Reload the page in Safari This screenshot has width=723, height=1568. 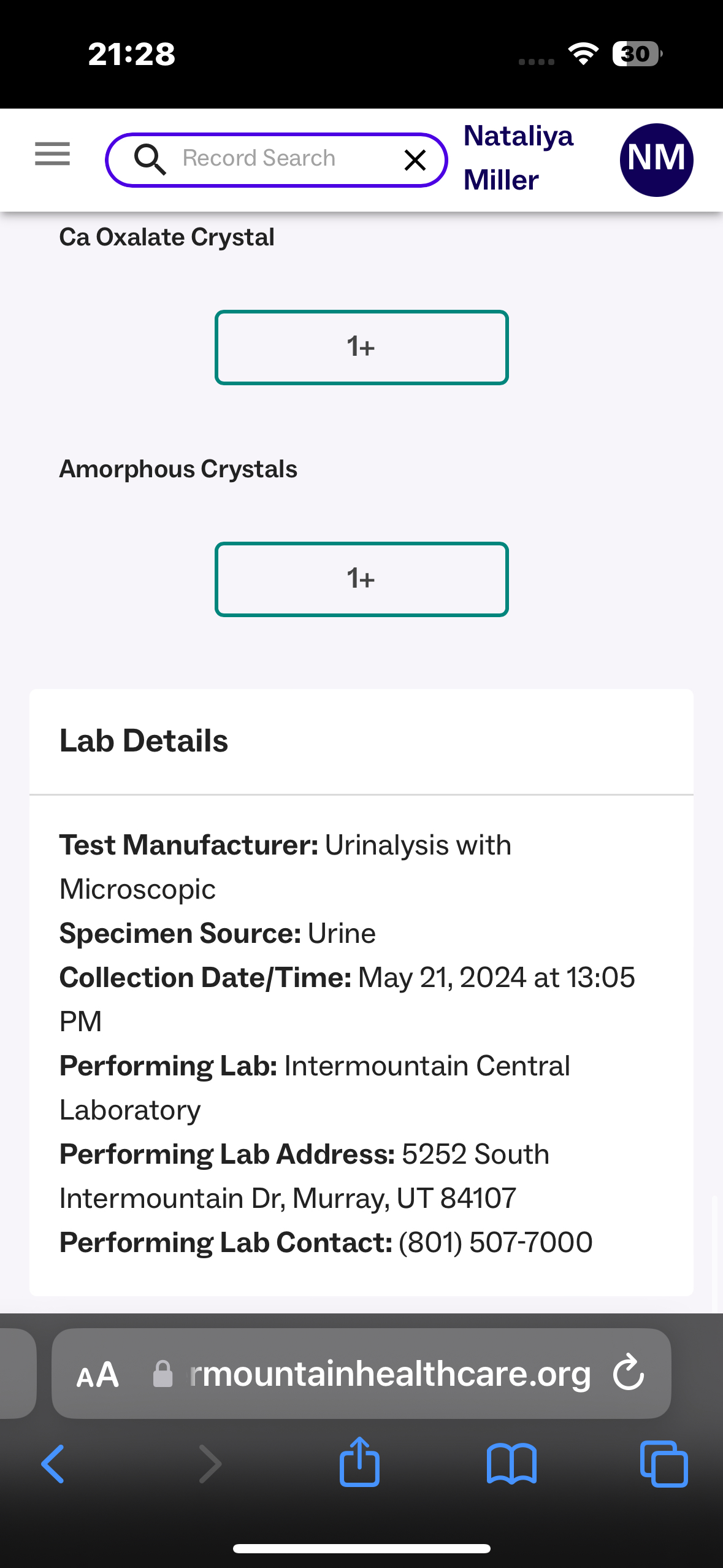[629, 1372]
